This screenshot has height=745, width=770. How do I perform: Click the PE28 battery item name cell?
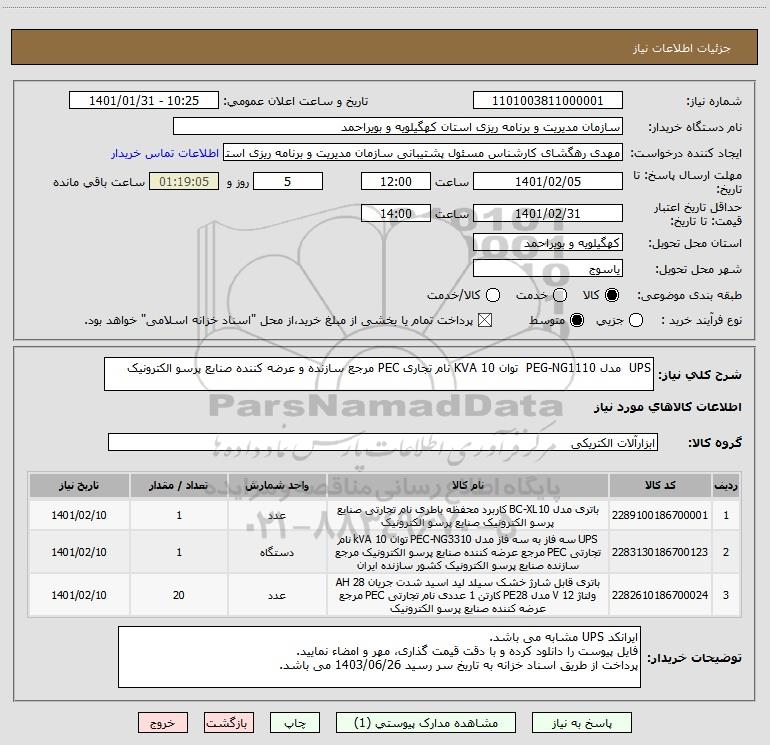tap(468, 595)
